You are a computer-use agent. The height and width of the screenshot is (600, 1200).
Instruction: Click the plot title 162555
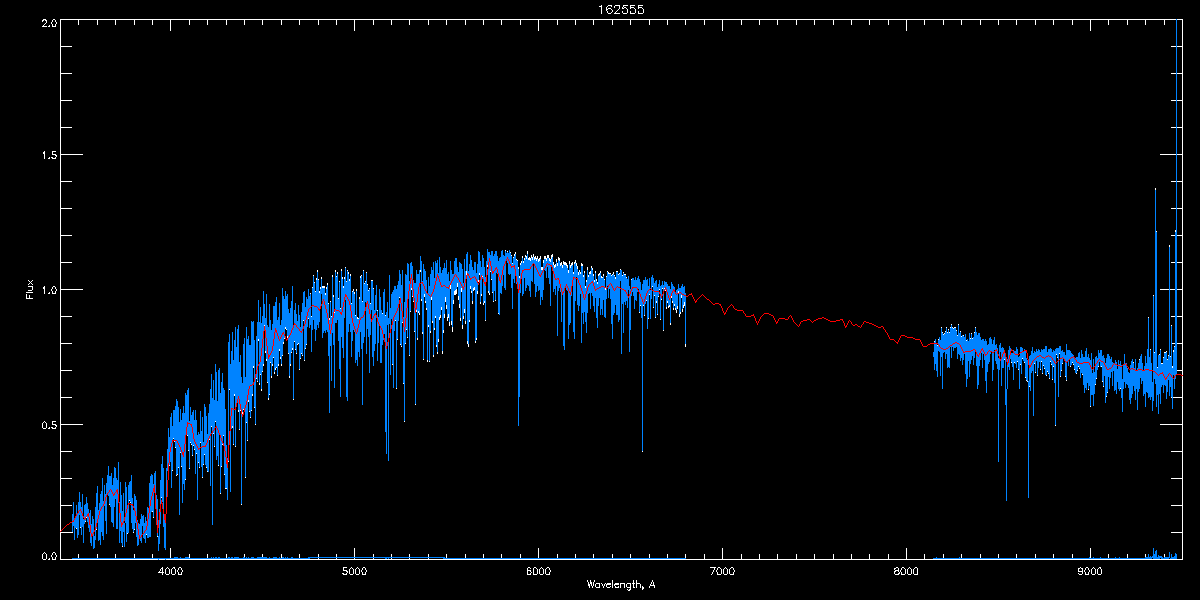[x=620, y=9]
